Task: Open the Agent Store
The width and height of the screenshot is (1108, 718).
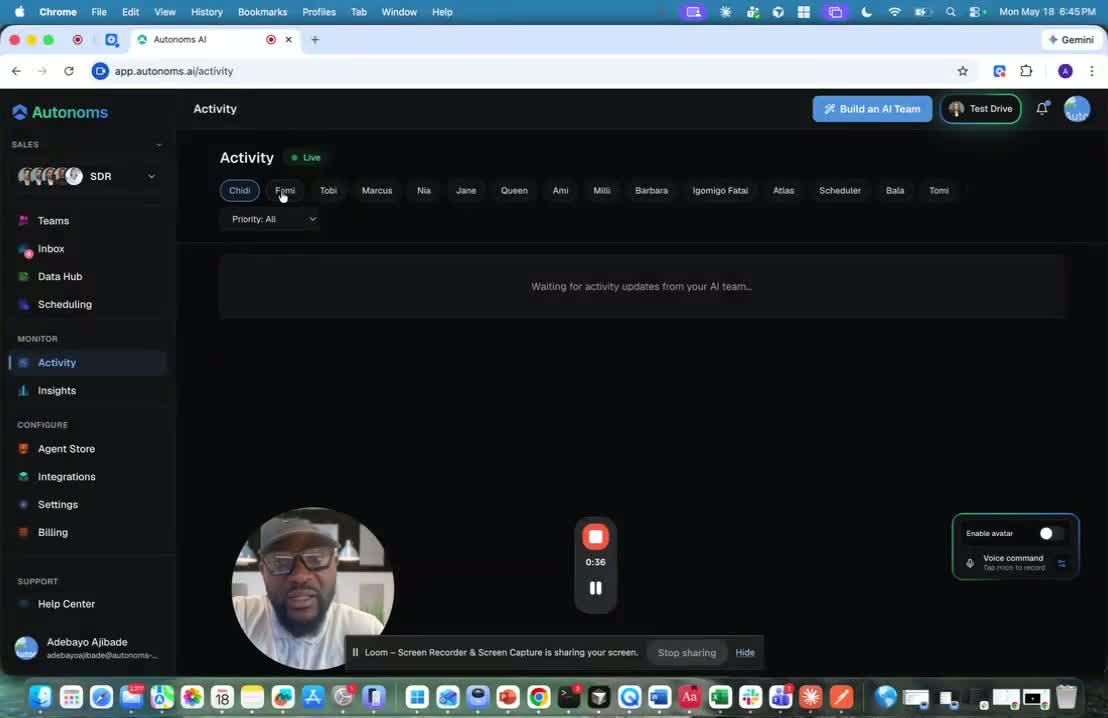Action: [66, 449]
